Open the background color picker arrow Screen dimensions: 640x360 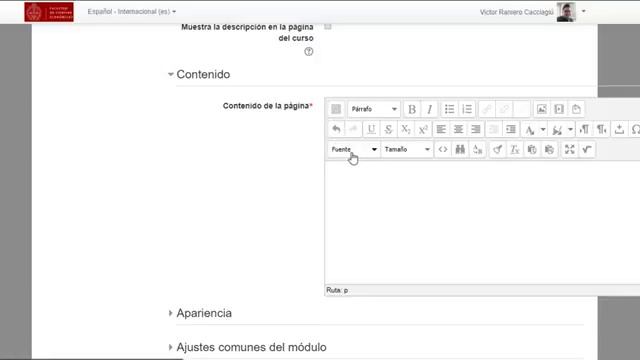point(570,129)
